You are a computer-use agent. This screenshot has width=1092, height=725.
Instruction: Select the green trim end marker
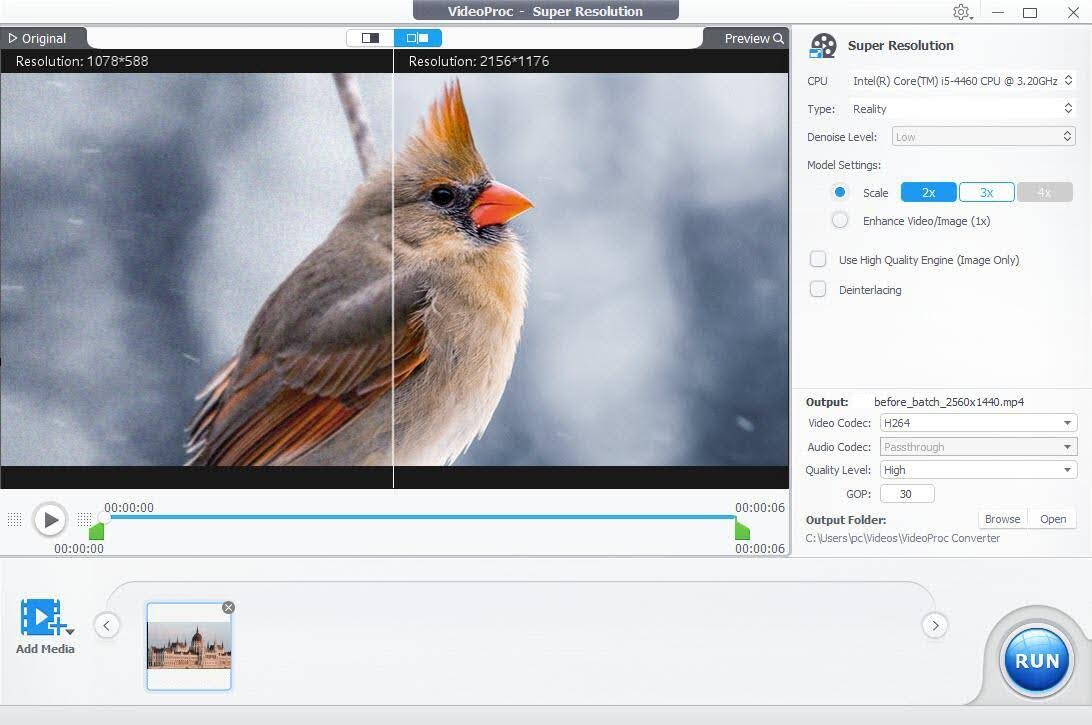click(742, 531)
